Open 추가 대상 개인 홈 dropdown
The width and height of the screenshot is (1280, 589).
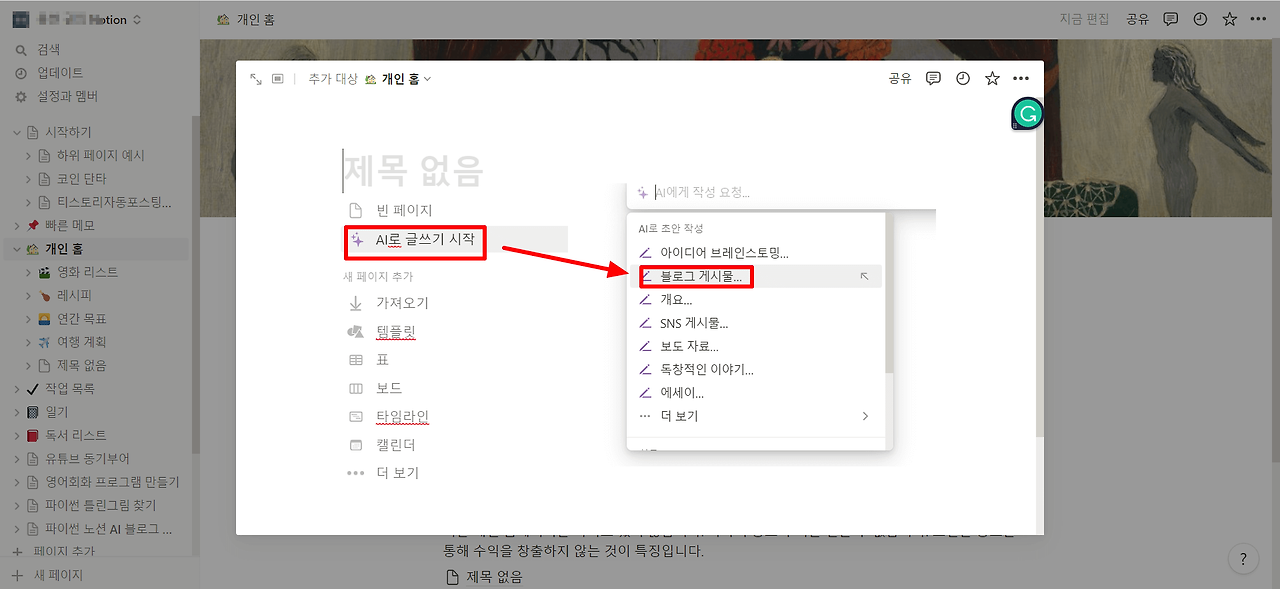370,79
